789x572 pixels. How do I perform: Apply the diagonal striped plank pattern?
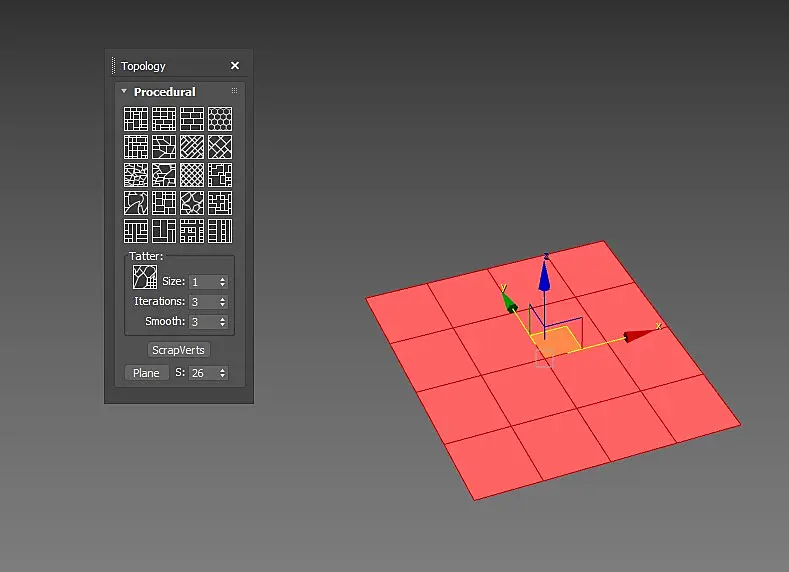click(192, 147)
